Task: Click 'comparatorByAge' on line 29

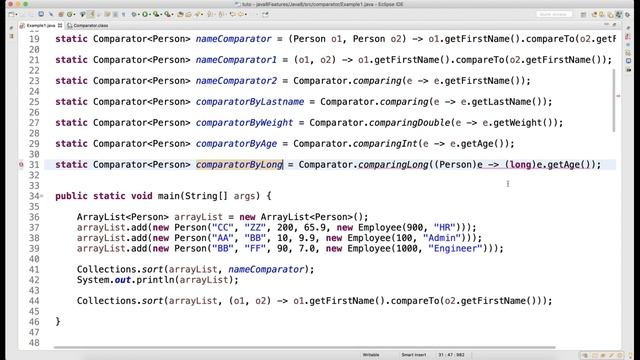Action: 236,144
